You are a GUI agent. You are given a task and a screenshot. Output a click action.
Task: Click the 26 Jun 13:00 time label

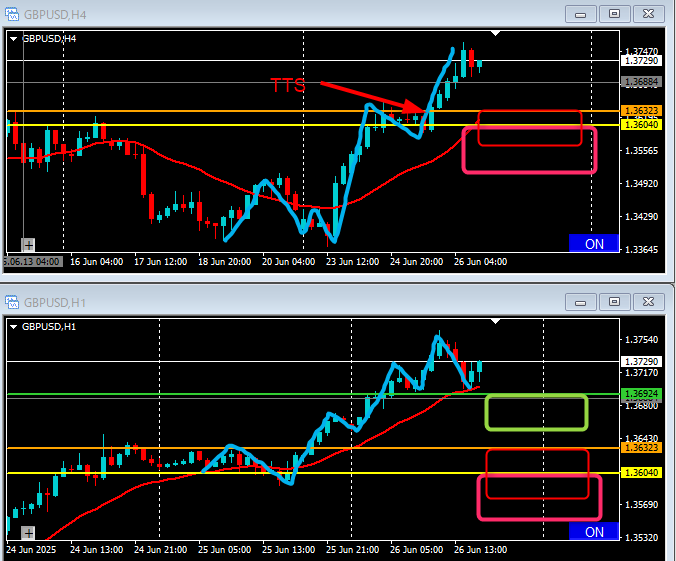(481, 550)
